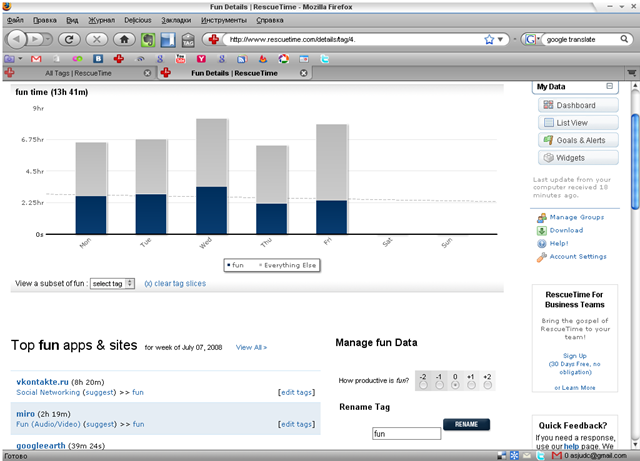Open the Yahoo Y bookmark icon
Image resolution: width=640 pixels, height=461 pixels.
201,59
